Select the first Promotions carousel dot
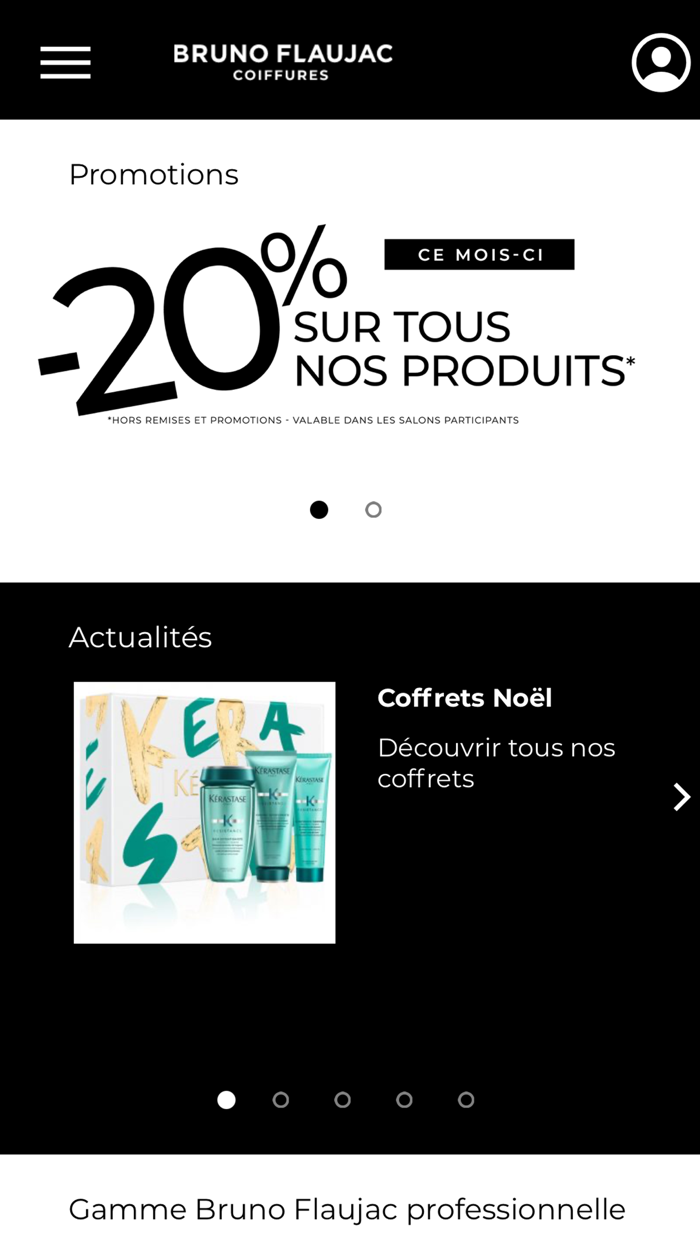The image size is (700, 1244). point(319,510)
